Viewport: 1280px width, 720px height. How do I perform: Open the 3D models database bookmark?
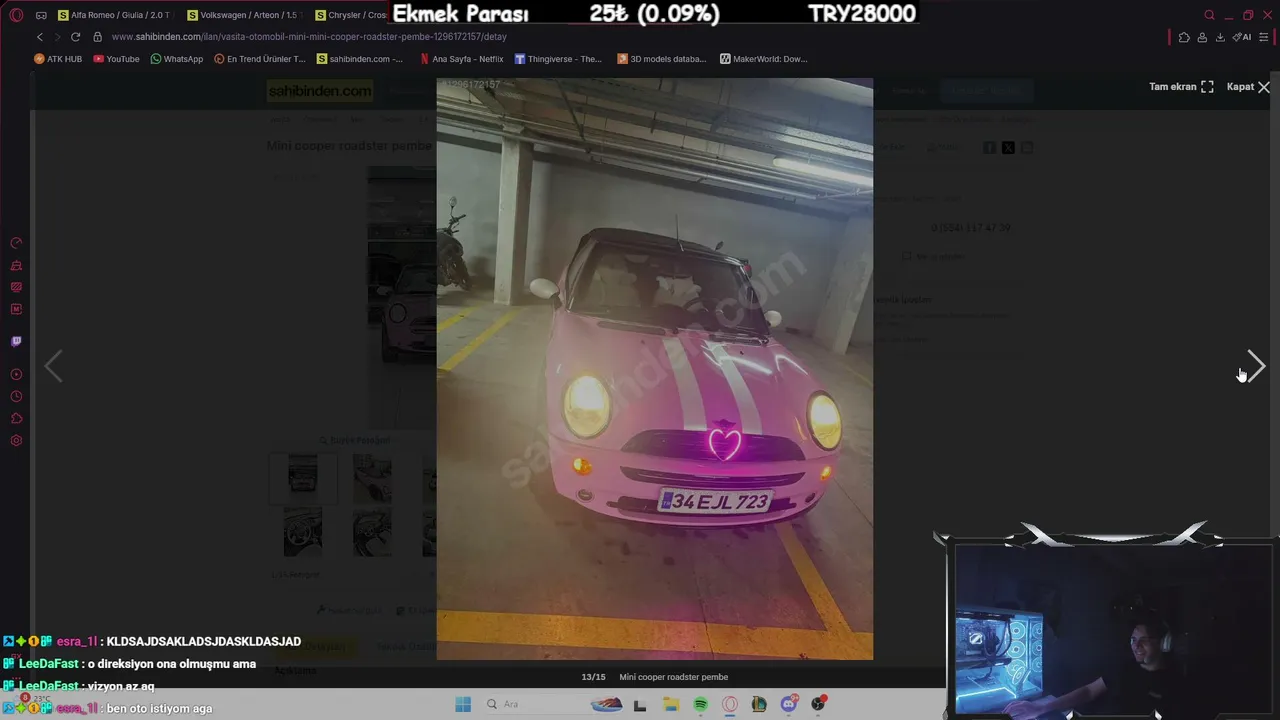(662, 59)
